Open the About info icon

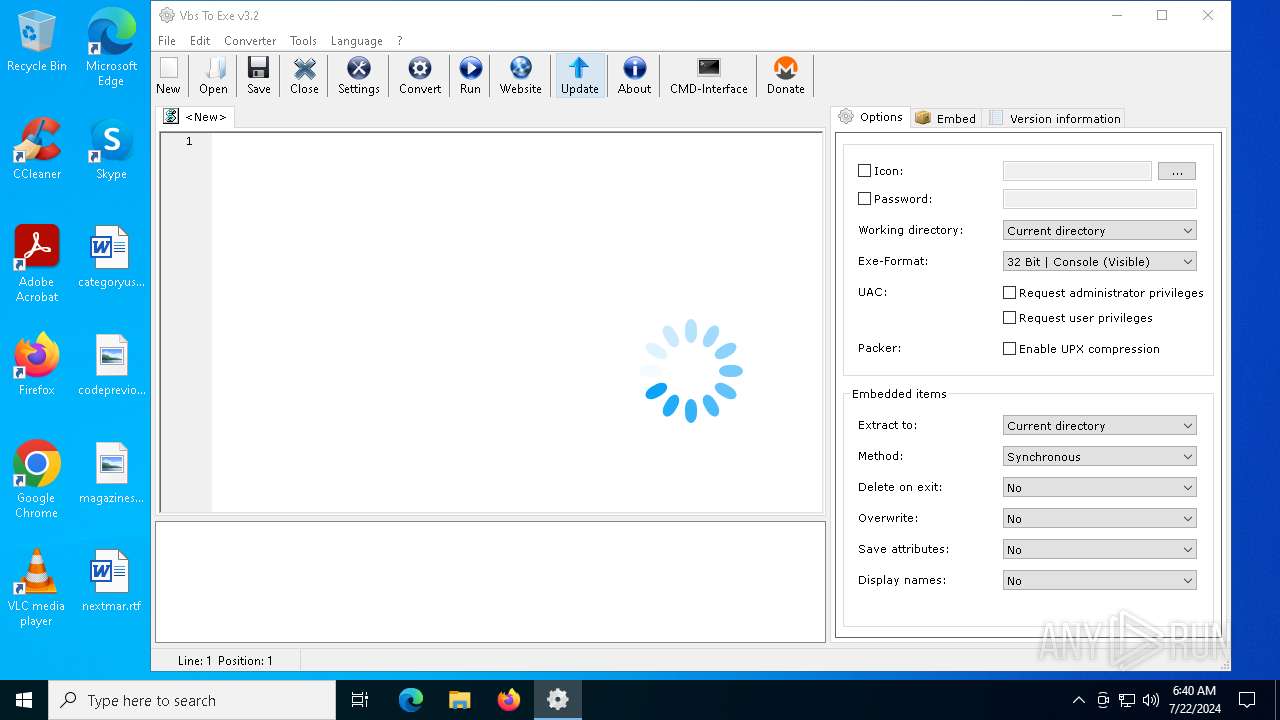pos(634,76)
